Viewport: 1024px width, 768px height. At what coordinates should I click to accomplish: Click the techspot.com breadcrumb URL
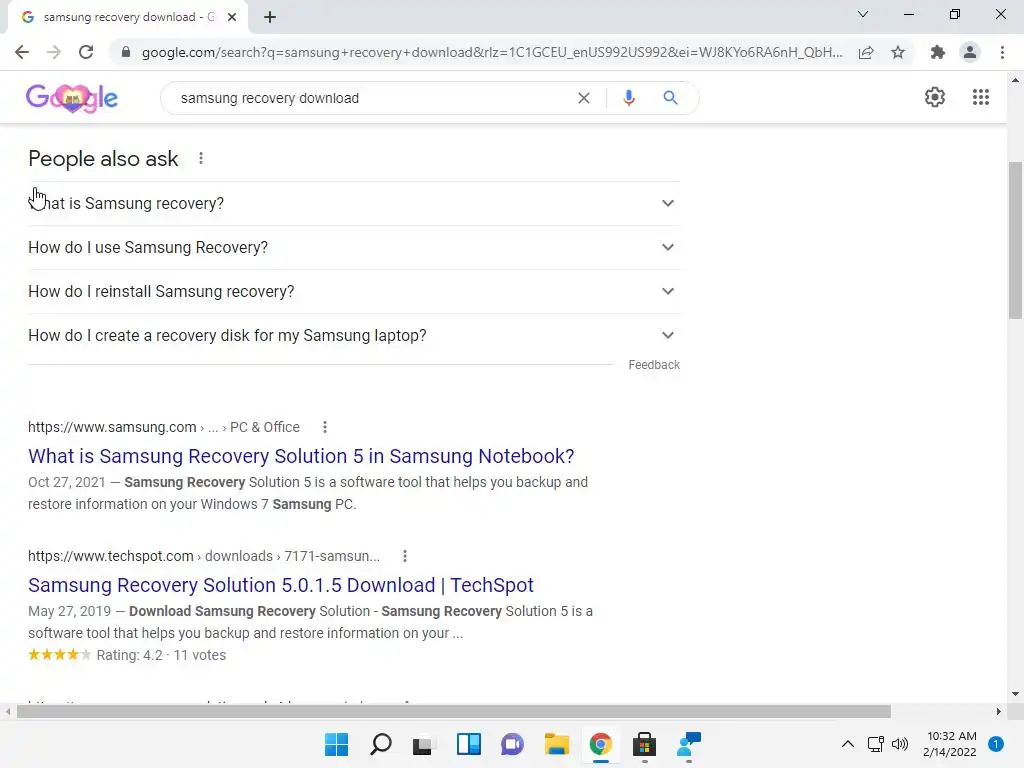204,556
